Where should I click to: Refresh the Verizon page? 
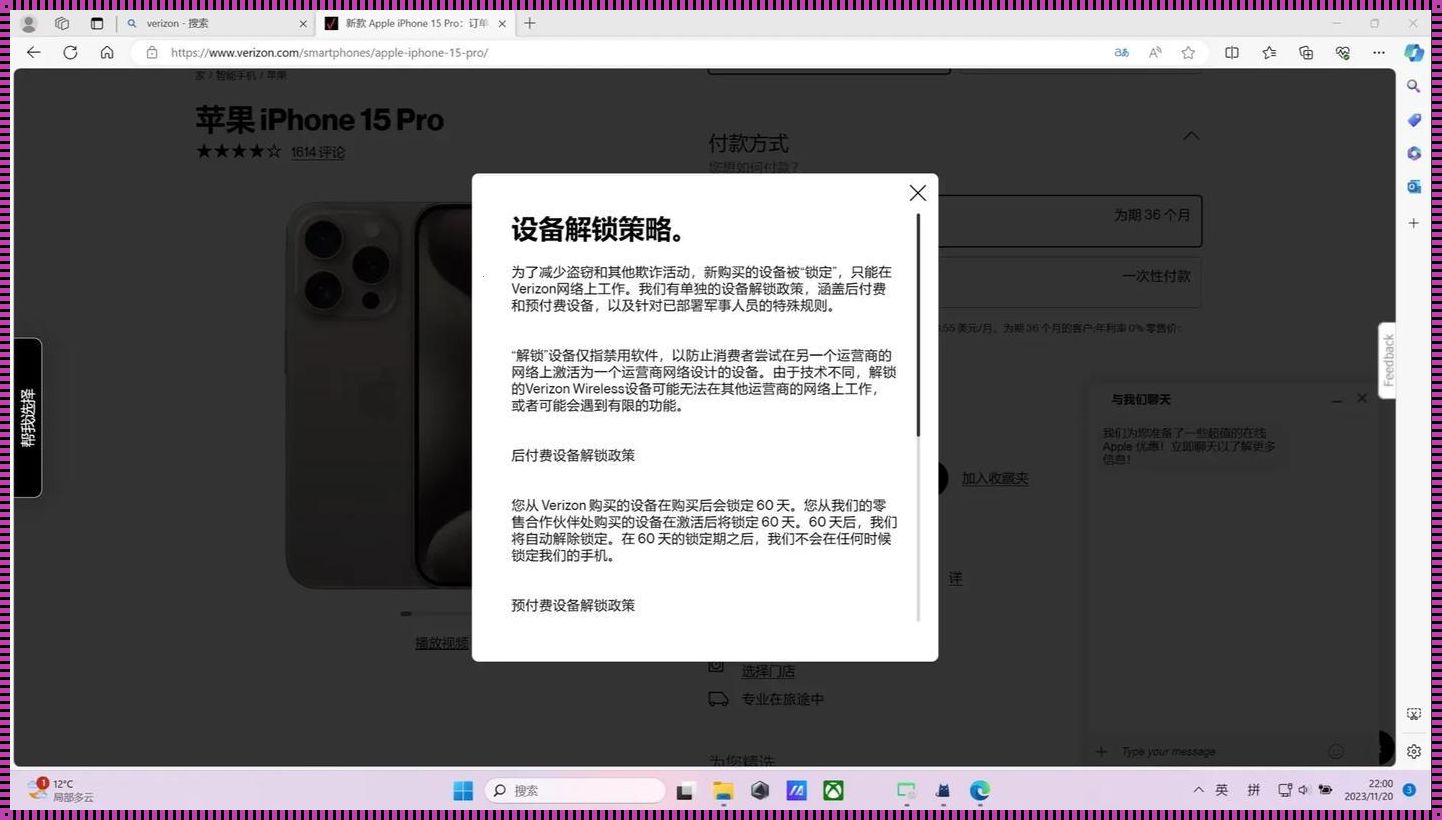(70, 52)
